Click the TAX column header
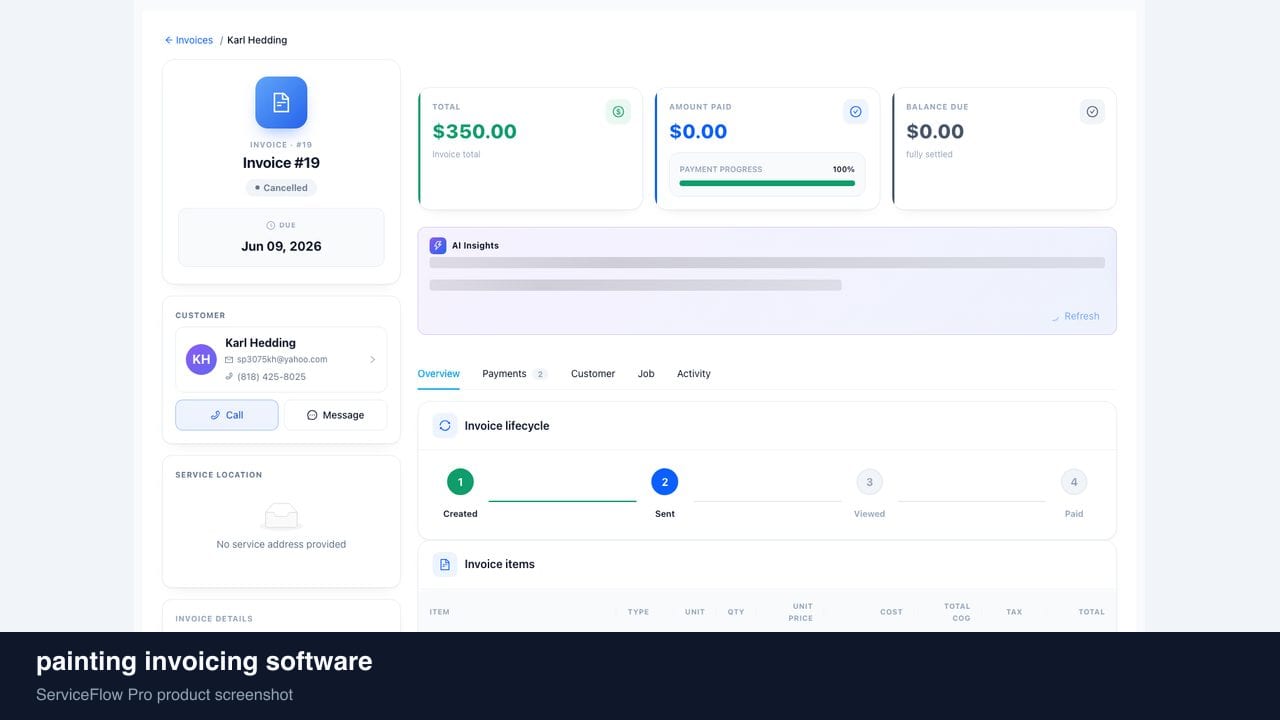1280x720 pixels. pyautogui.click(x=1014, y=612)
